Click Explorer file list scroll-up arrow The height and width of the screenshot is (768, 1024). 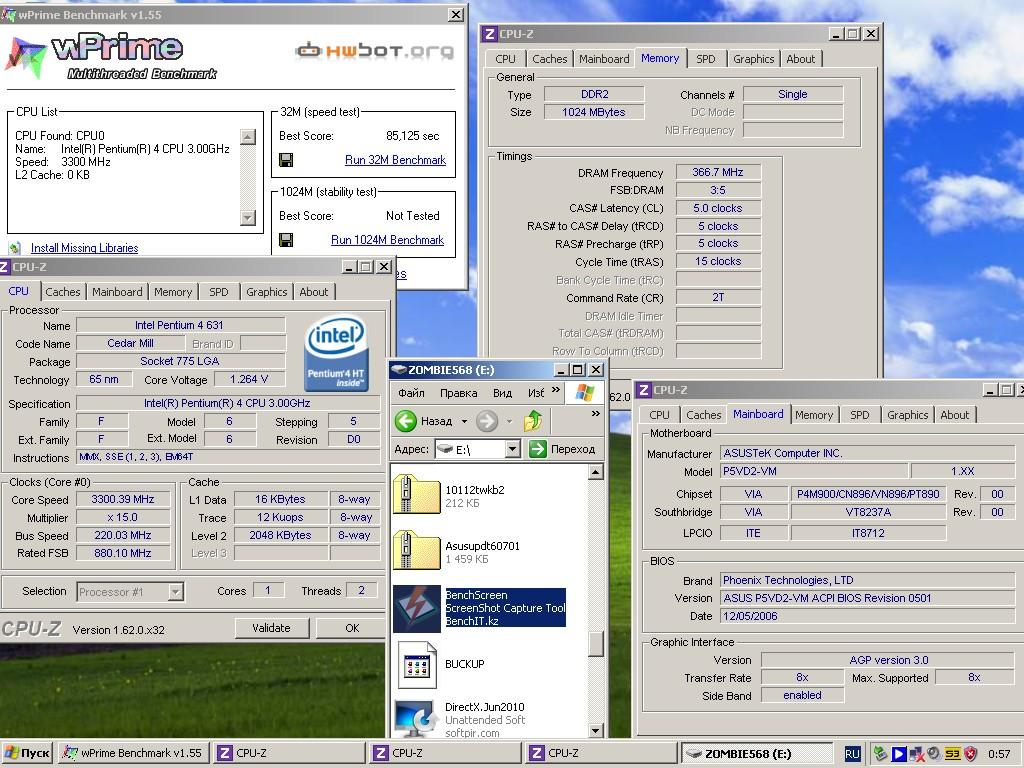[595, 472]
